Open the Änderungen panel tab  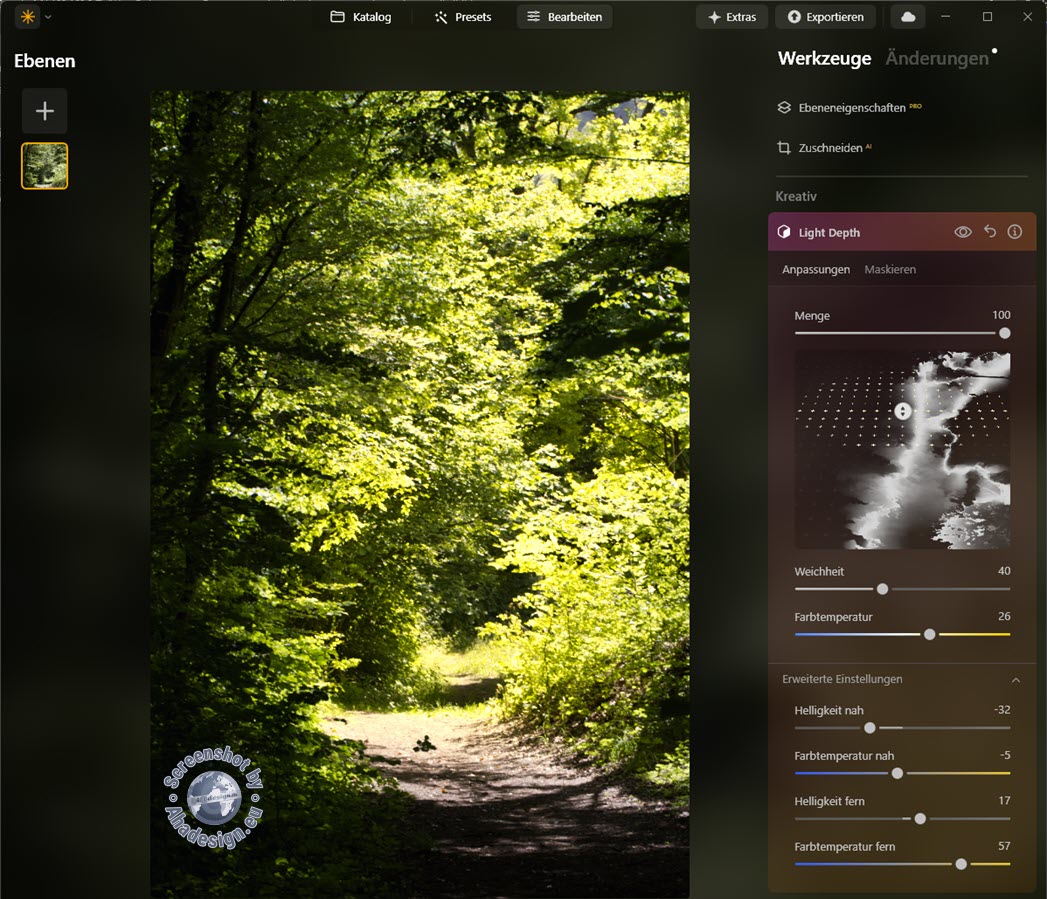pyautogui.click(x=934, y=58)
